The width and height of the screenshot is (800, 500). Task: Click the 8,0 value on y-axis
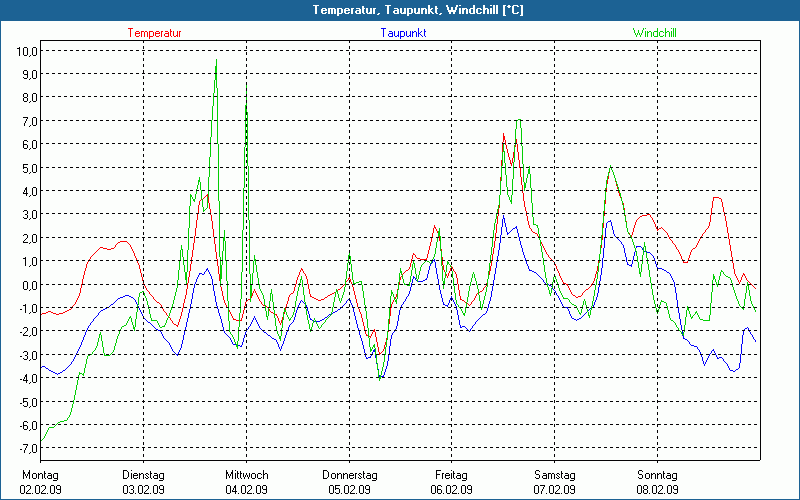(x=30, y=97)
